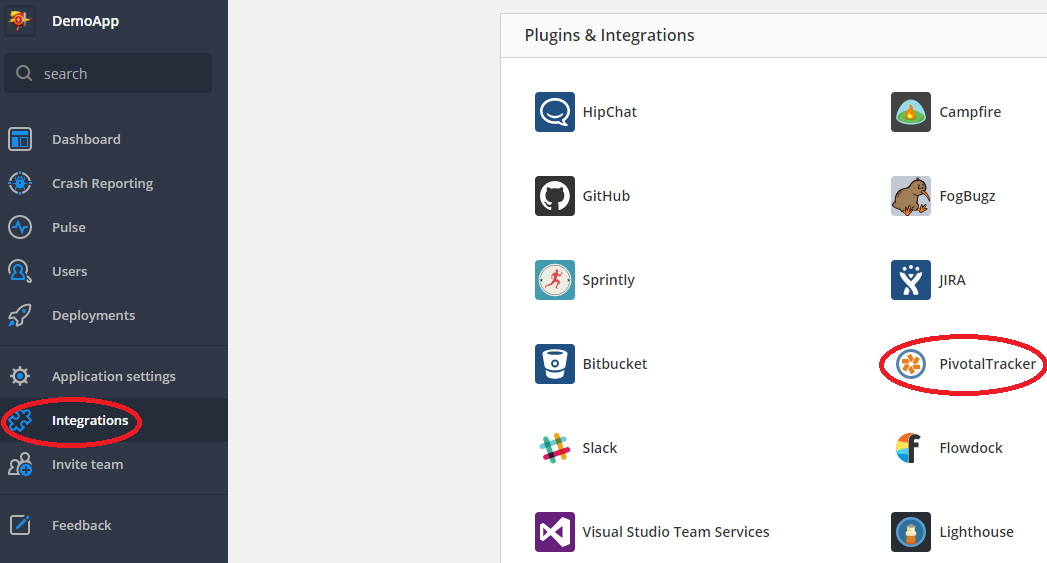Screen dimensions: 1047x563
Task: Open the Lighthouse integration label
Action: click(976, 532)
